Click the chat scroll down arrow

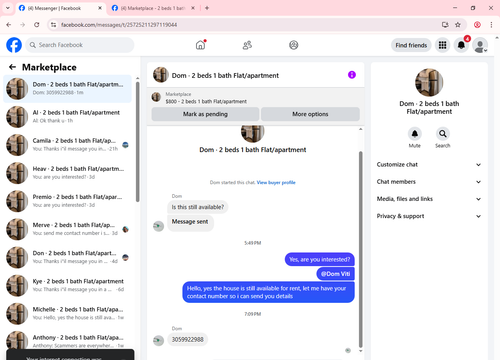tap(360, 351)
